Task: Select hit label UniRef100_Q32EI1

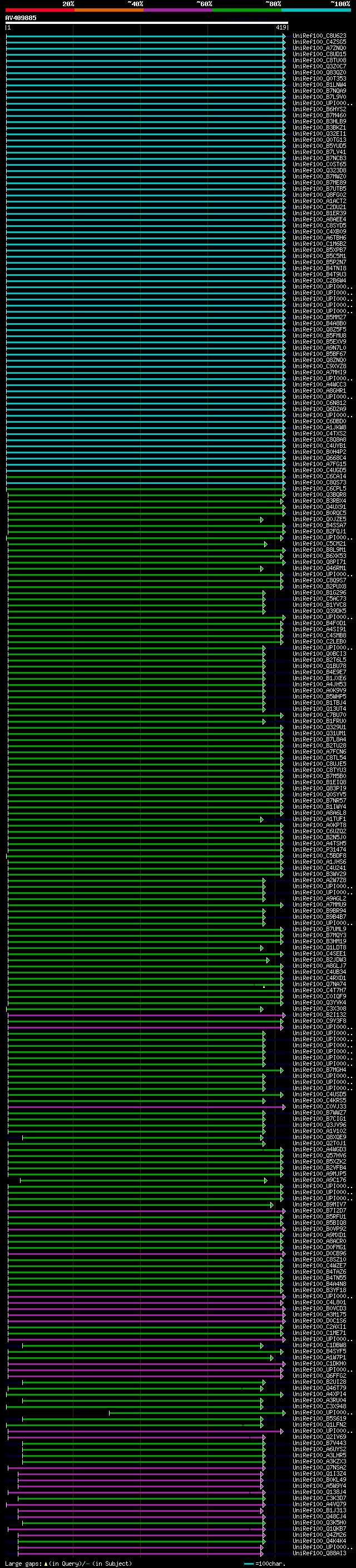Action: 319,134
